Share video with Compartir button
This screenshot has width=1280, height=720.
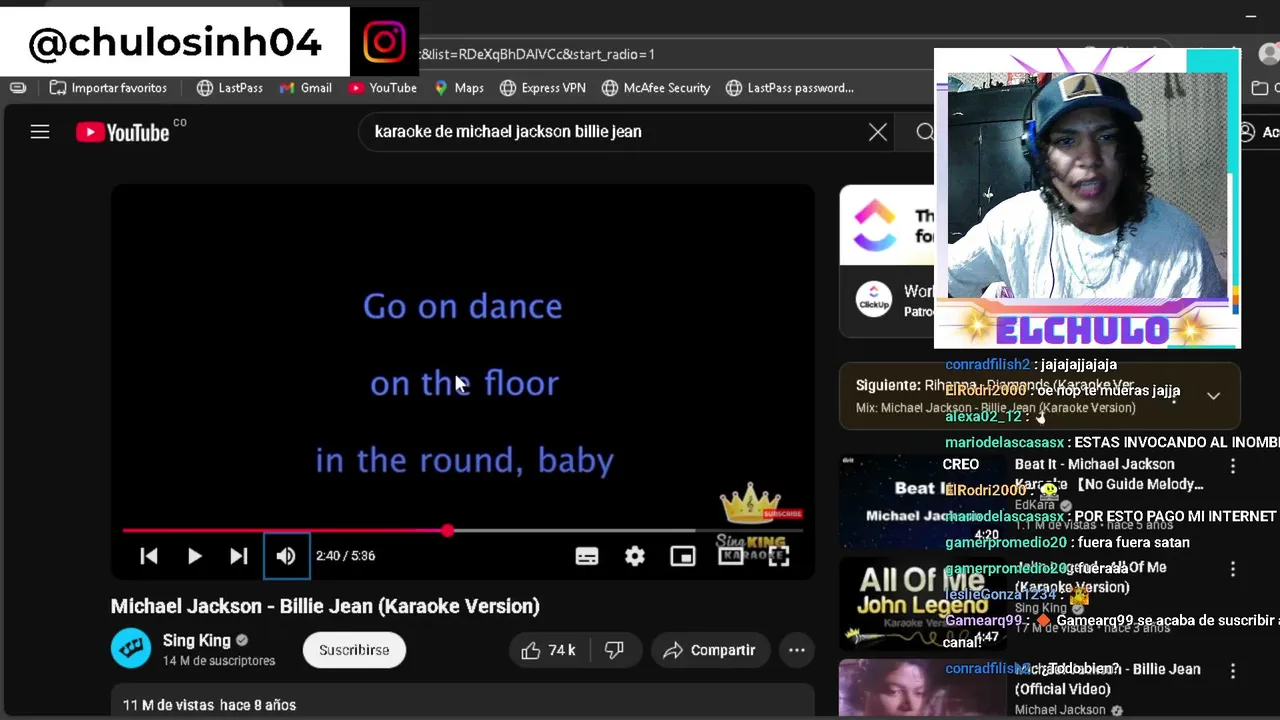pyautogui.click(x=710, y=650)
